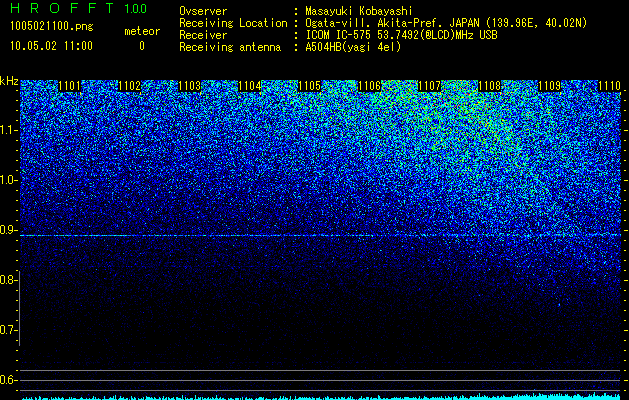Click the 1105 time marker

coord(310,86)
